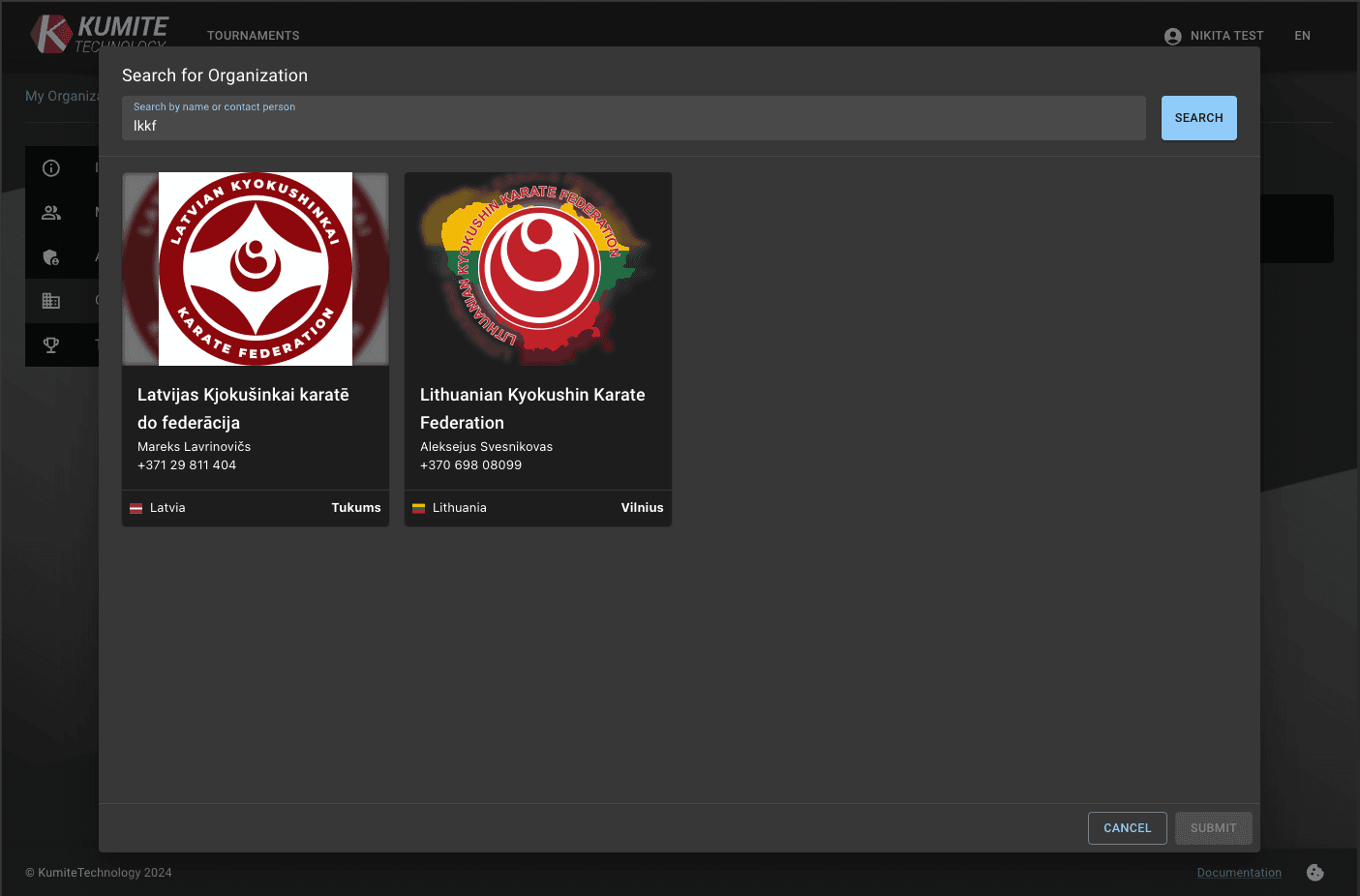This screenshot has width=1360, height=896.
Task: Open the Documentation link
Action: coord(1239,872)
